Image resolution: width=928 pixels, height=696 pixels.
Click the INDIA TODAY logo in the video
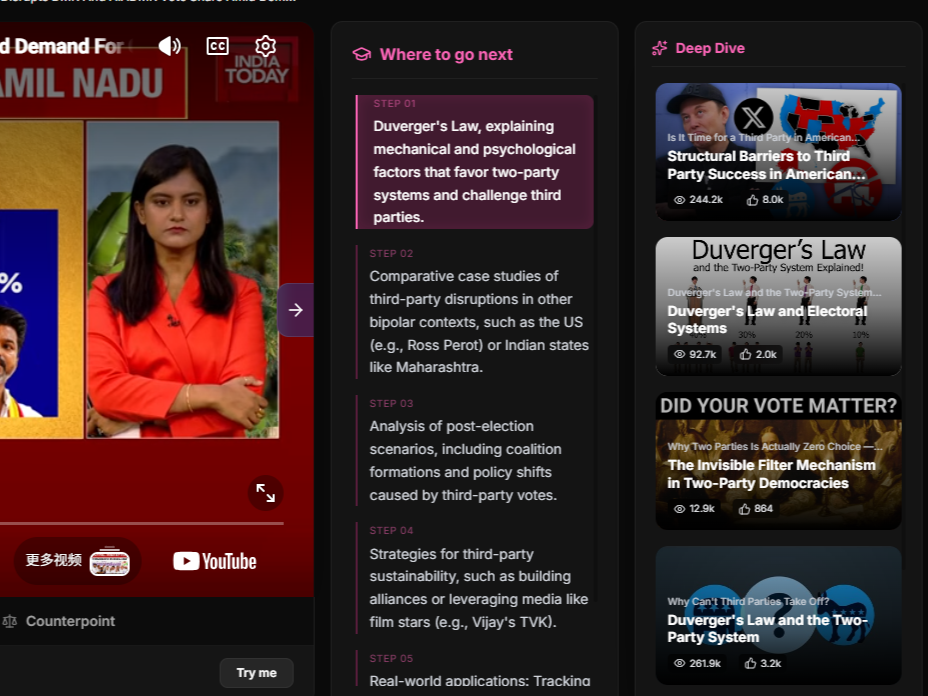click(x=257, y=69)
